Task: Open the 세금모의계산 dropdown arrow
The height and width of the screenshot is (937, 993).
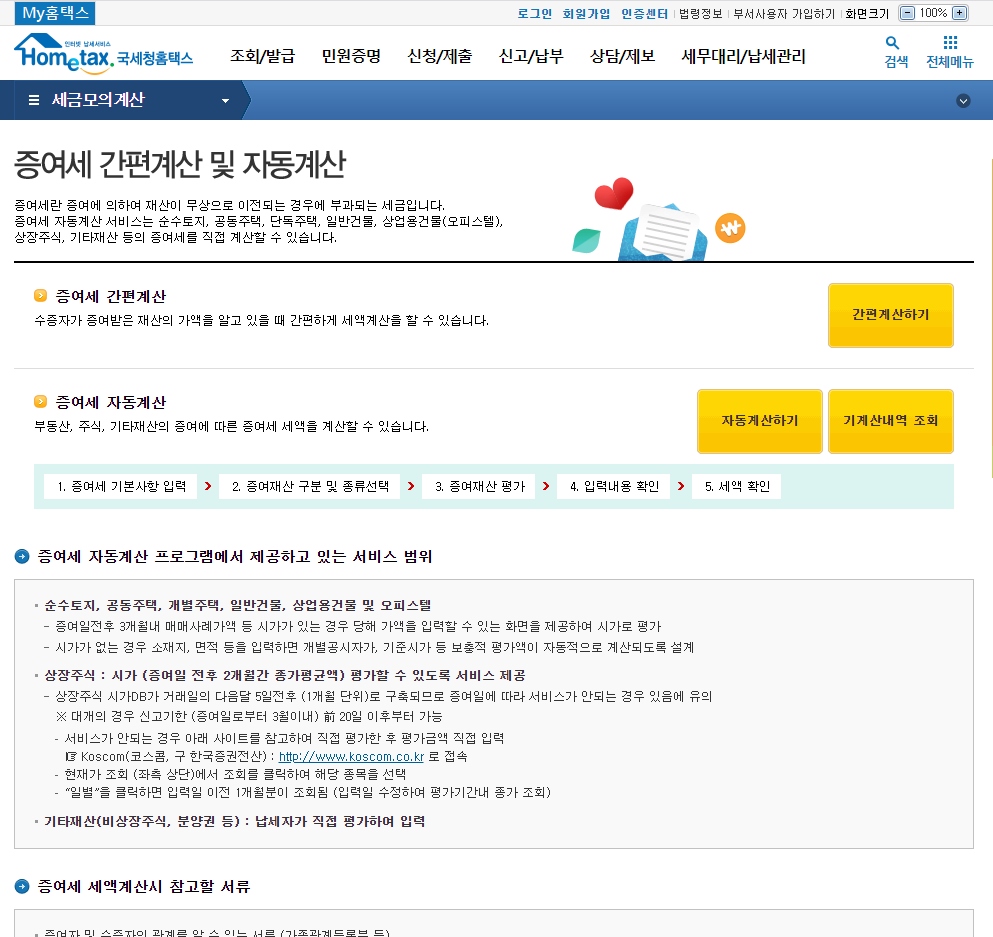Action: point(225,100)
